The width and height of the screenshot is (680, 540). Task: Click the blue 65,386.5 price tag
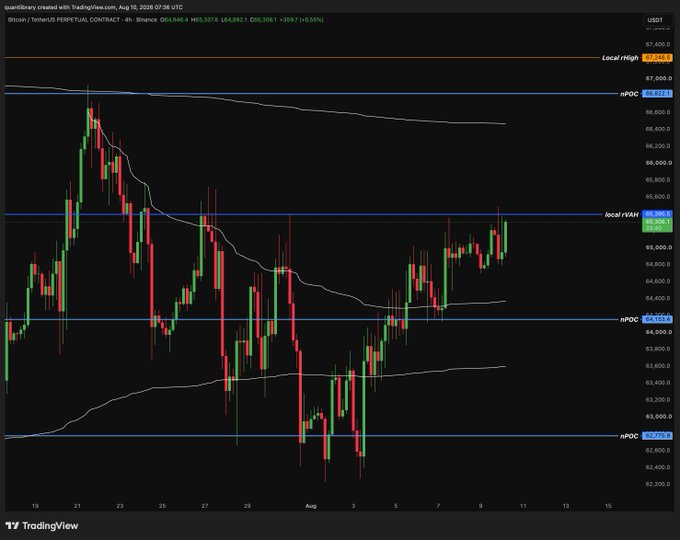coord(657,214)
